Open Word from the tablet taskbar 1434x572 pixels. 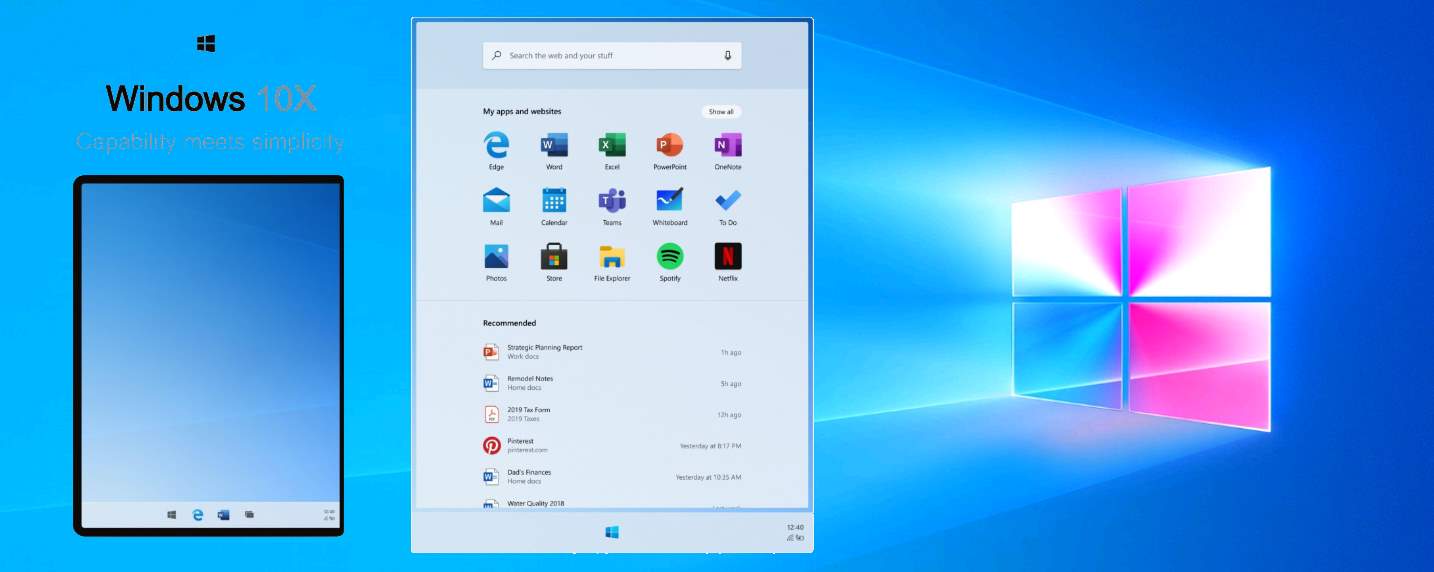pyautogui.click(x=224, y=514)
